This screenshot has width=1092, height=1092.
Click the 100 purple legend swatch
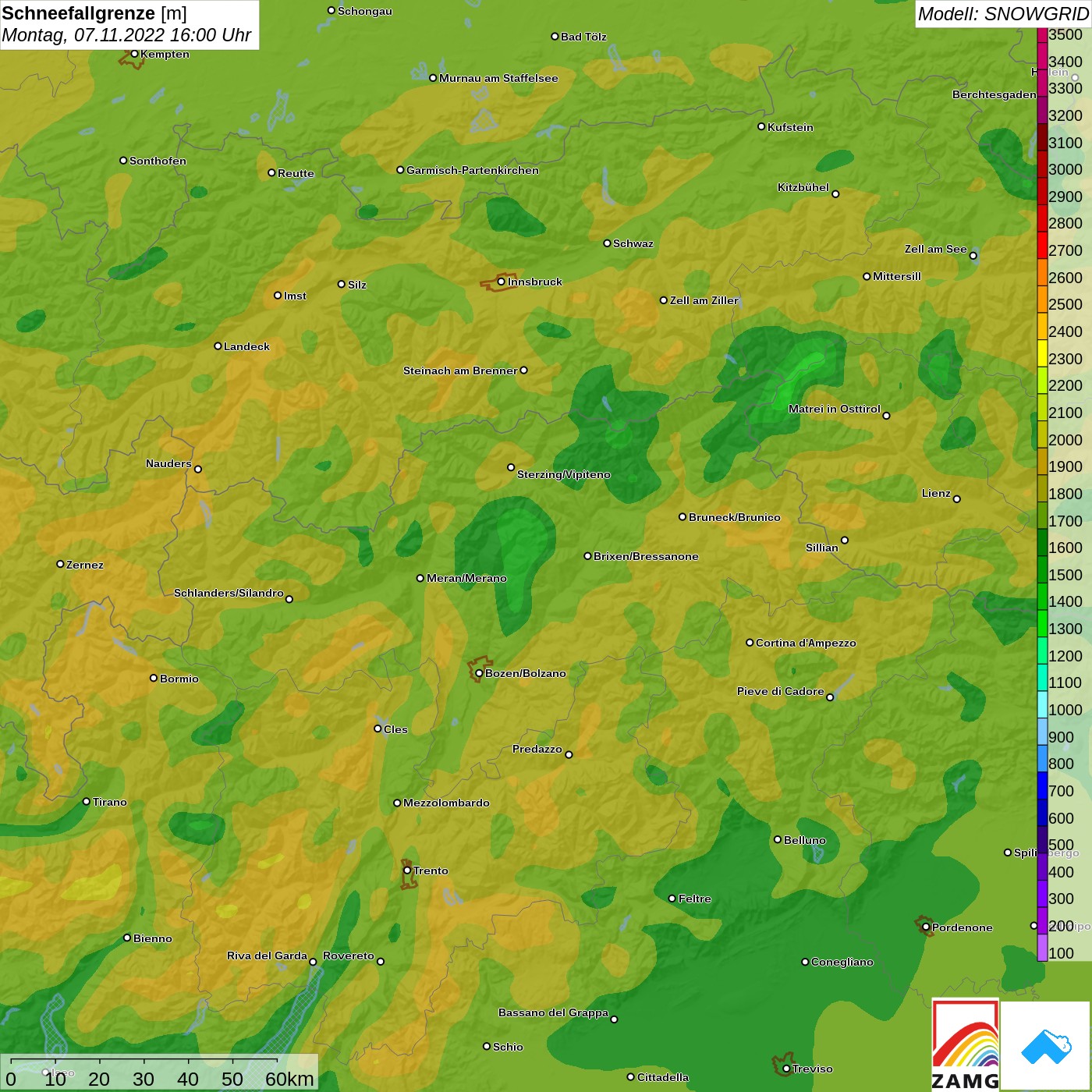(x=1042, y=948)
